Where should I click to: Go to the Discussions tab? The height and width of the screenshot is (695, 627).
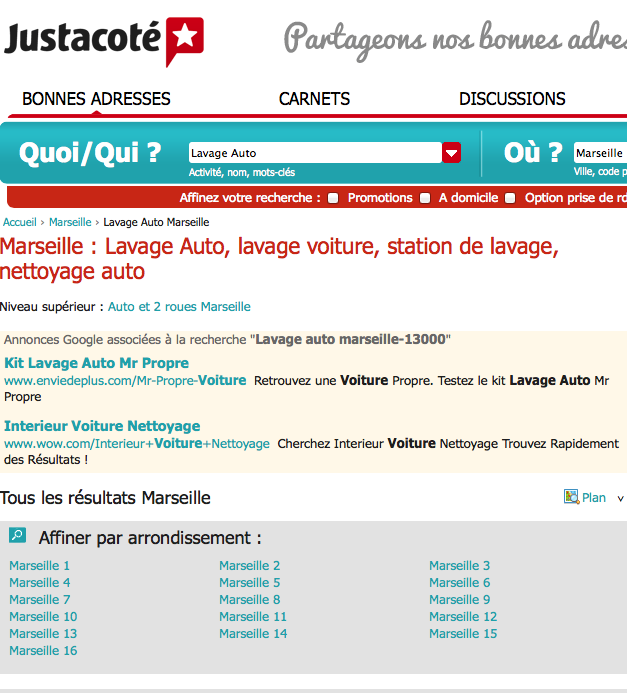coord(512,99)
